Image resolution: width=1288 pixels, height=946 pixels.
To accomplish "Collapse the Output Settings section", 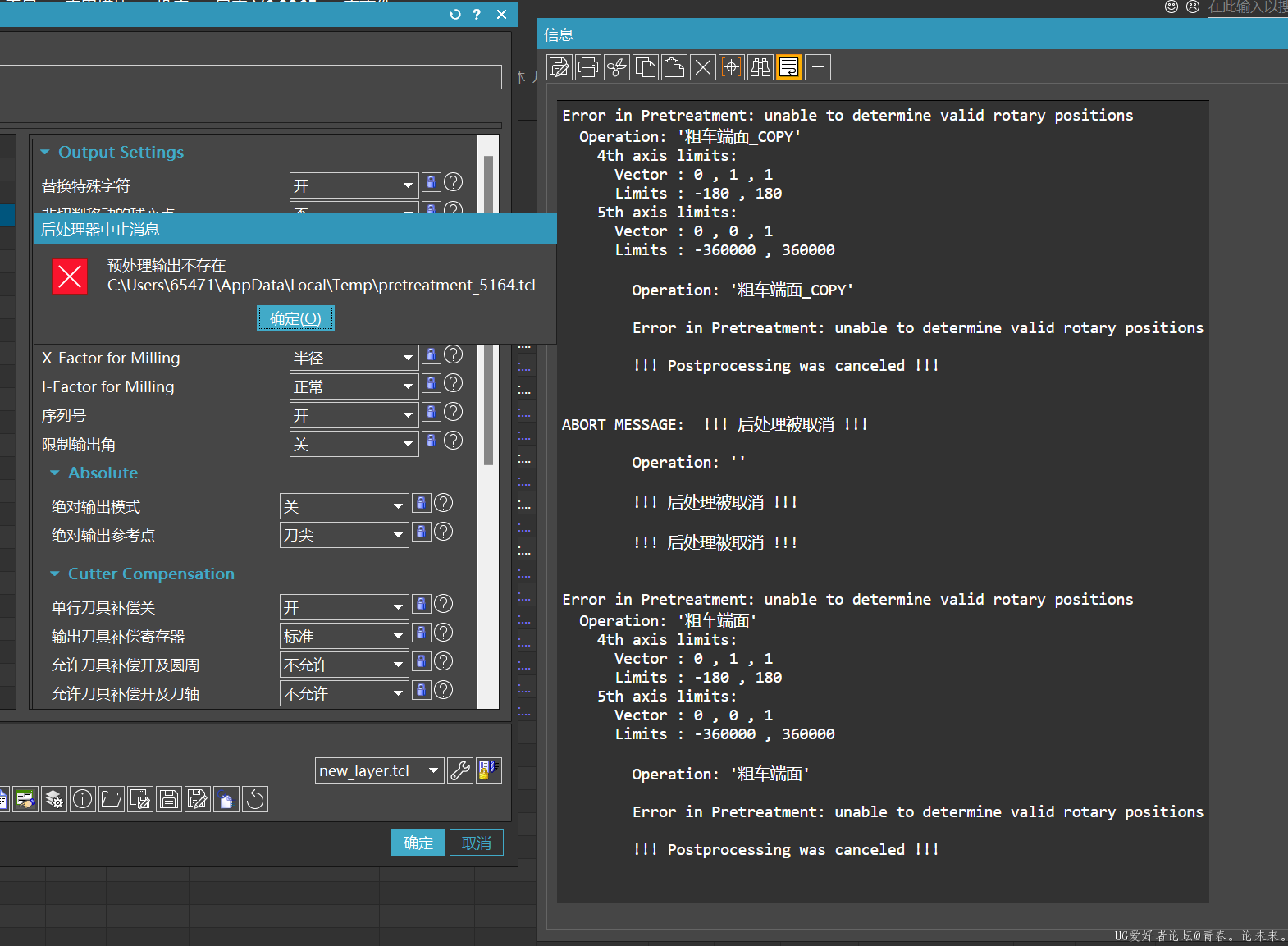I will coord(45,153).
